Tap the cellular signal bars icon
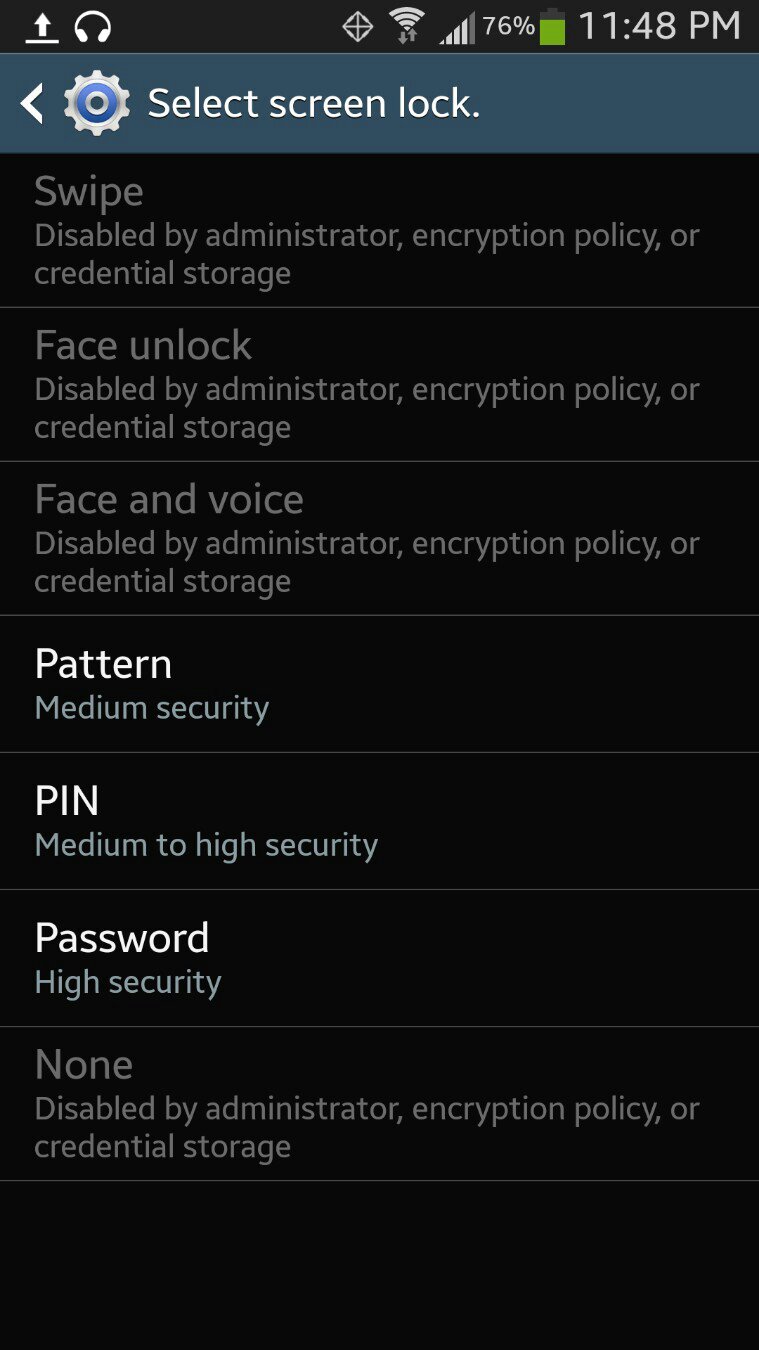 tap(457, 28)
